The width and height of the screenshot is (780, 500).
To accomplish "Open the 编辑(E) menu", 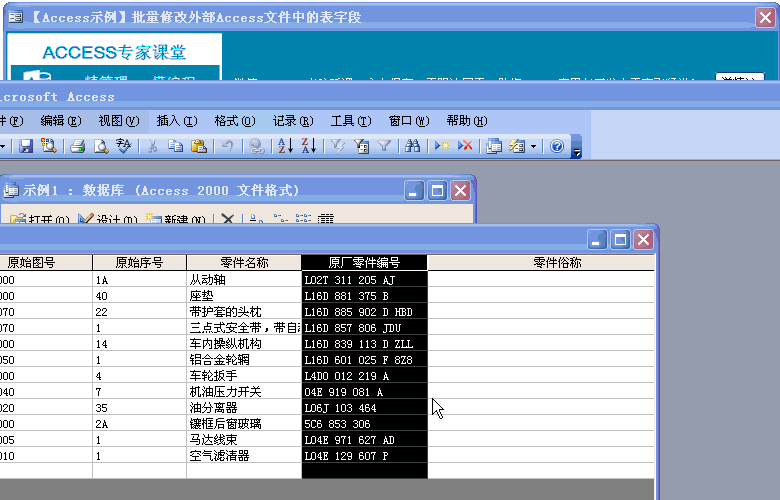I will click(61, 121).
